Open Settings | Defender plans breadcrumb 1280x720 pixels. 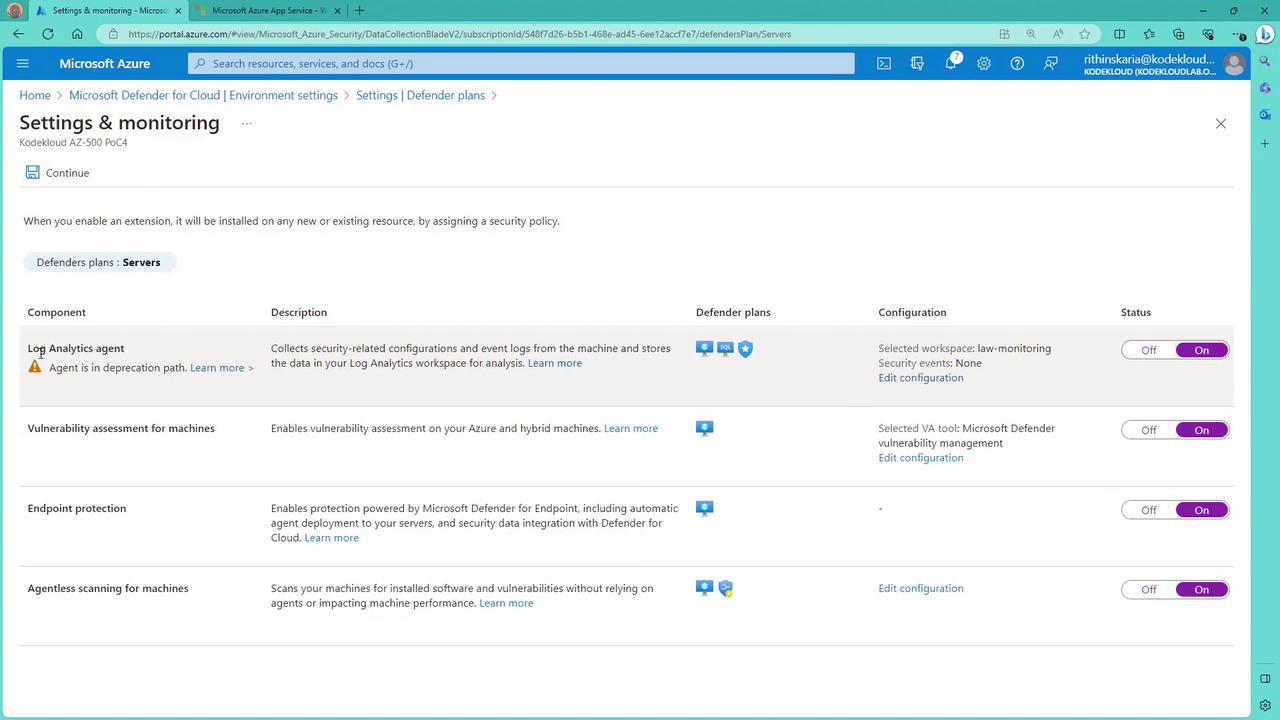point(420,95)
